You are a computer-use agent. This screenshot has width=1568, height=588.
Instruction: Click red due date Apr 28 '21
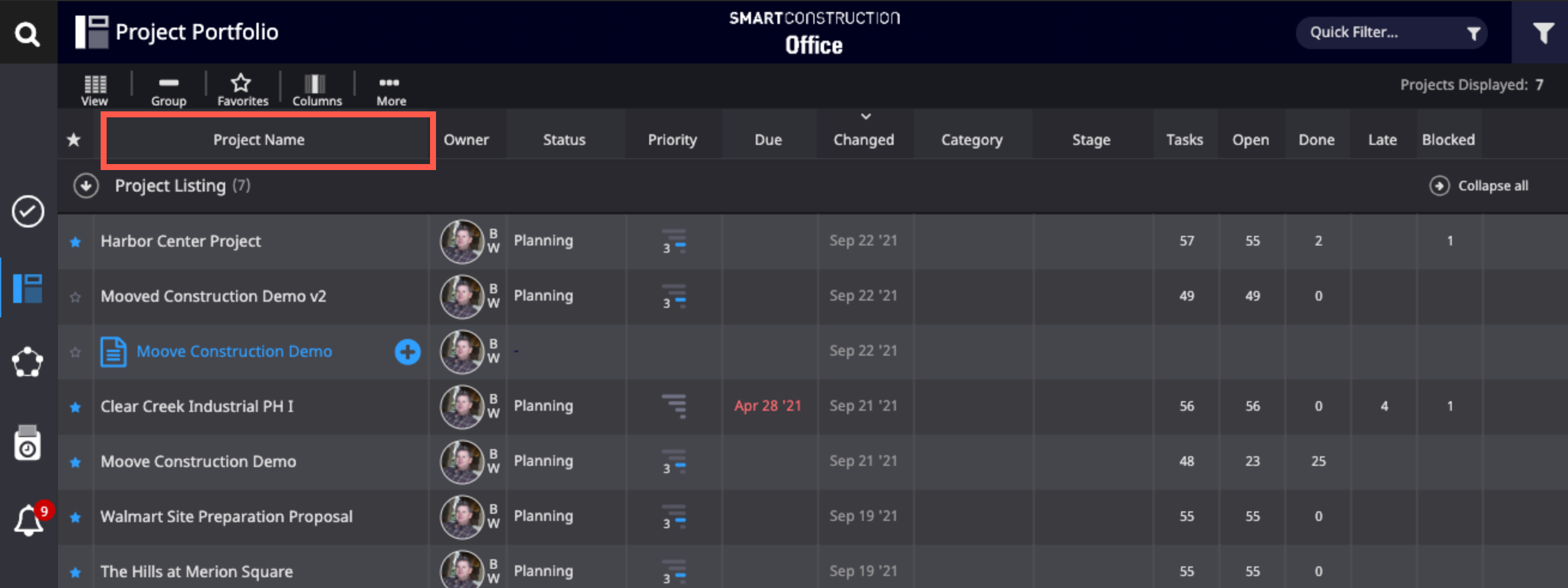(768, 405)
